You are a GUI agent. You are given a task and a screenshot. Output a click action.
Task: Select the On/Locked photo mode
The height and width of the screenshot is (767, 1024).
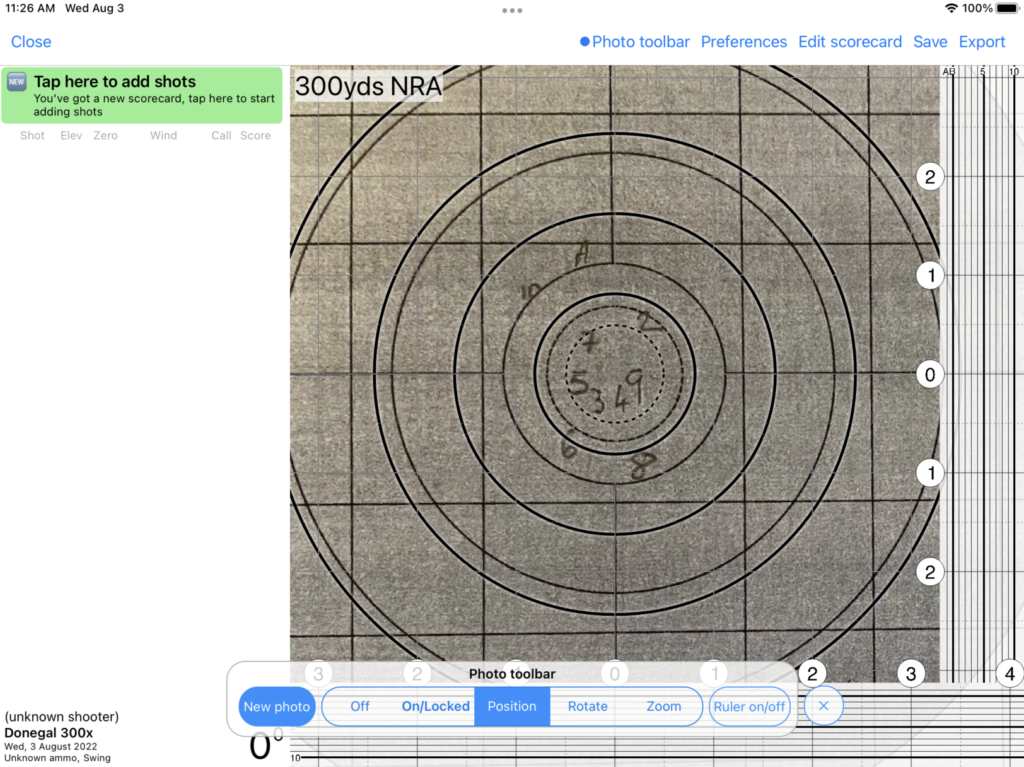coord(435,706)
